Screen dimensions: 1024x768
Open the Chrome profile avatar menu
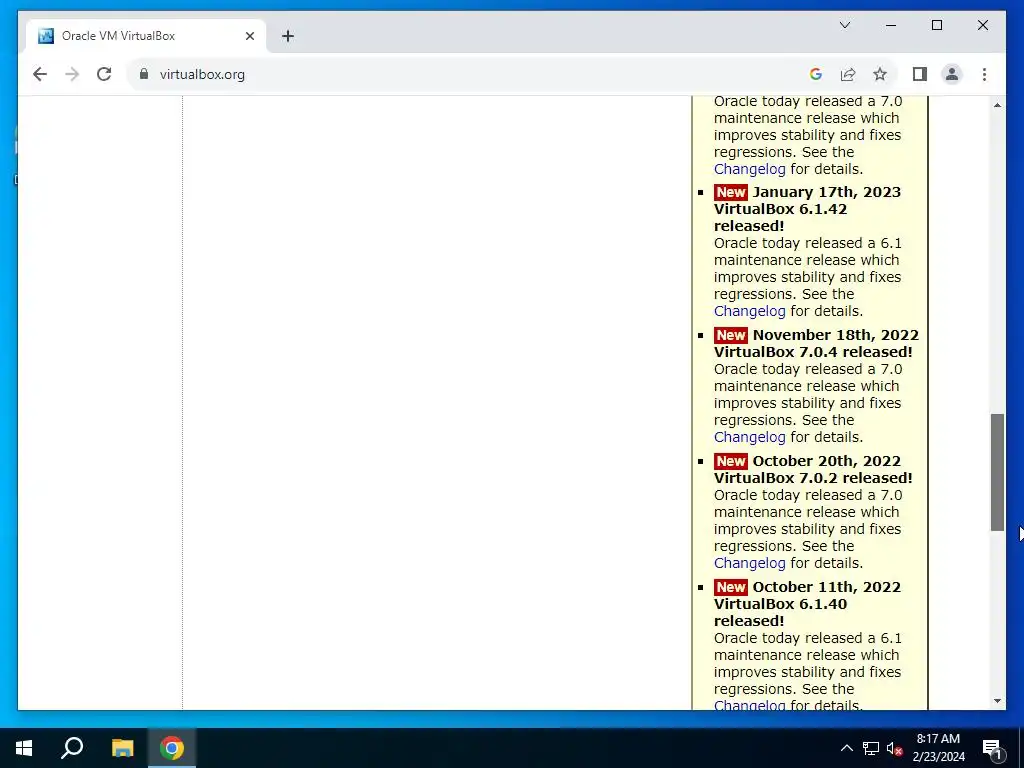(952, 74)
